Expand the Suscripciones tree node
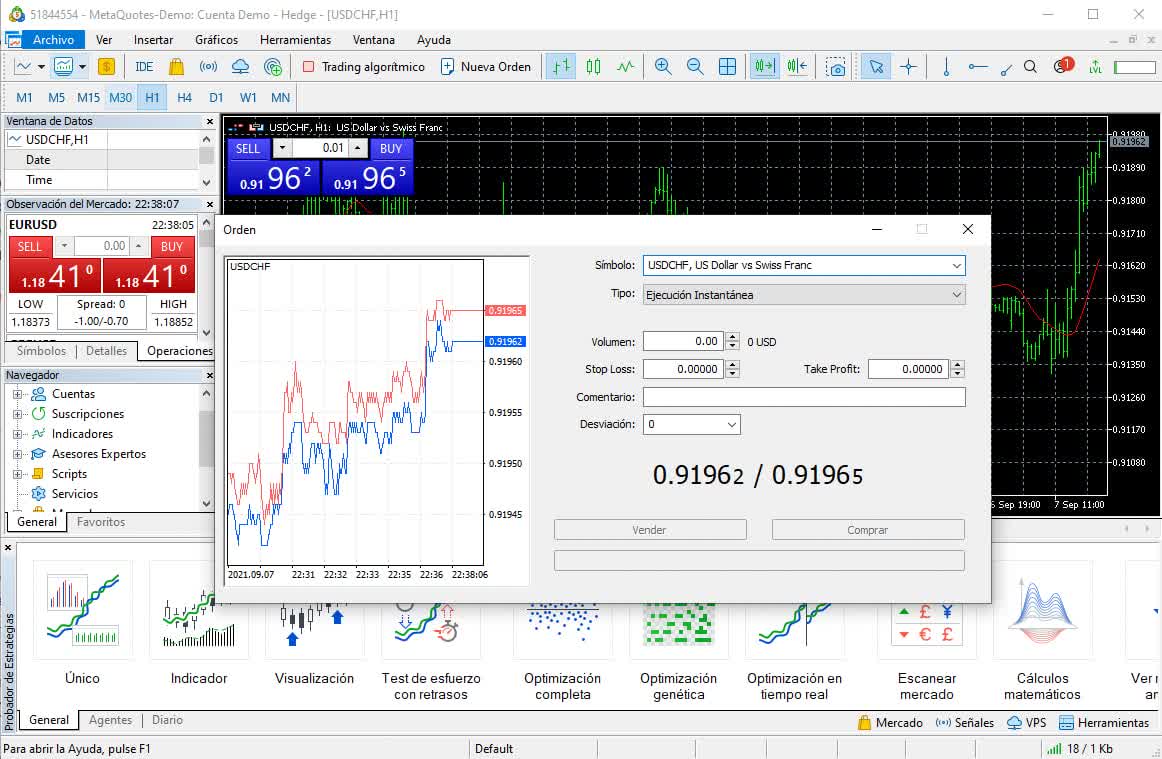Viewport: 1162px width, 759px height. coord(17,414)
